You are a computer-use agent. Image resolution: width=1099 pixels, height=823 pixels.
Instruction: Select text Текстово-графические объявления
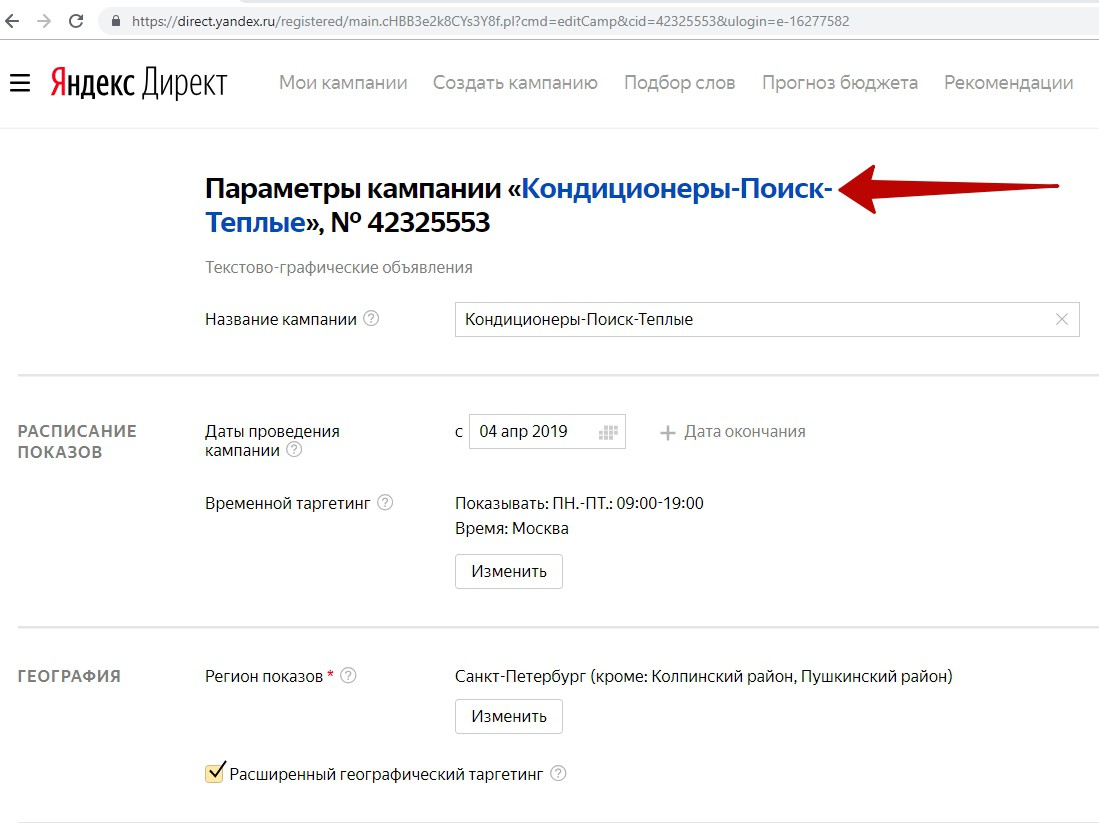pyautogui.click(x=339, y=267)
